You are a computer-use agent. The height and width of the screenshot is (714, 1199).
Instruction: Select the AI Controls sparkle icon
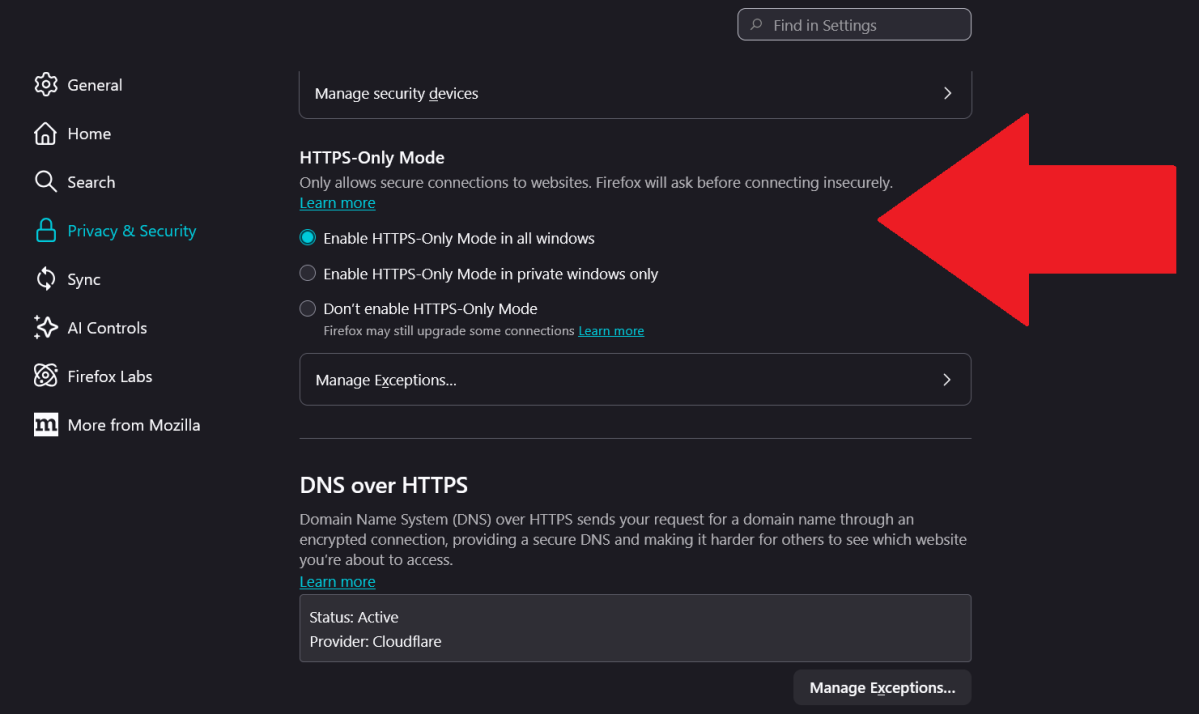pos(46,327)
